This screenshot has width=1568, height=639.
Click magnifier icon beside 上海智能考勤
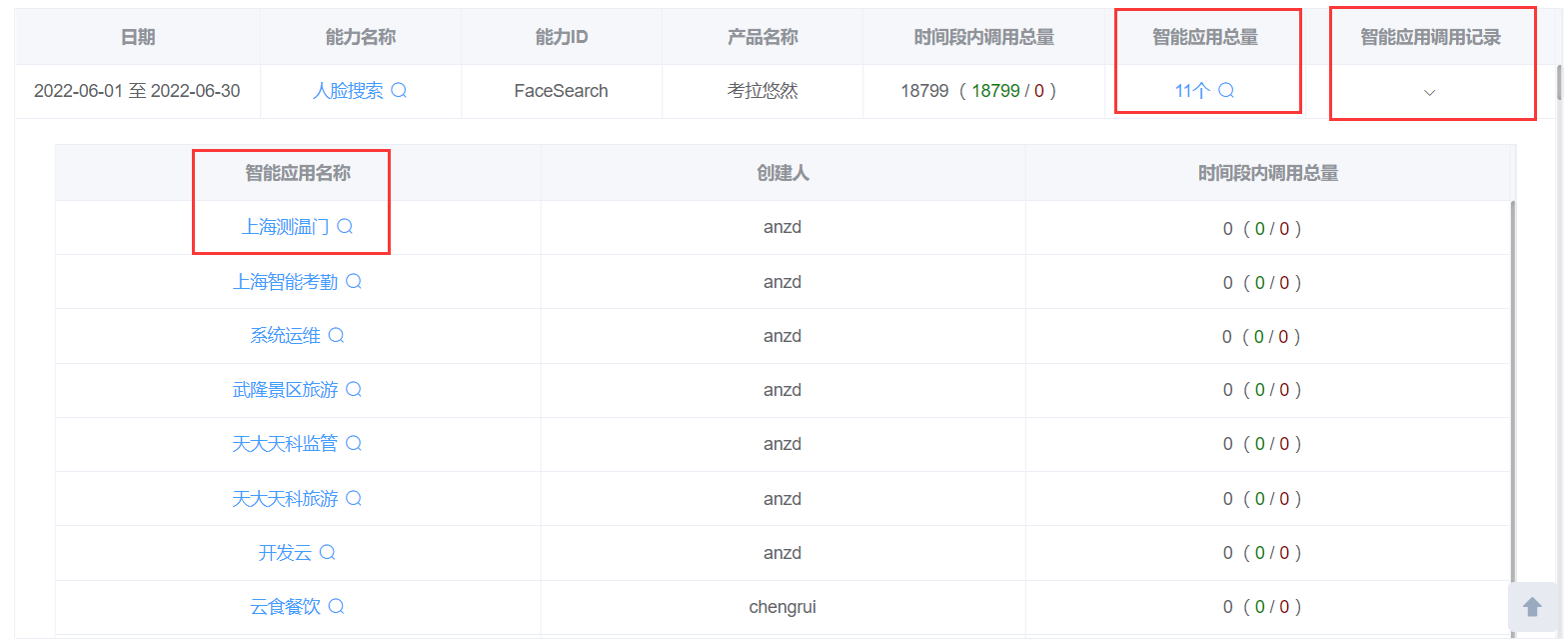[354, 281]
